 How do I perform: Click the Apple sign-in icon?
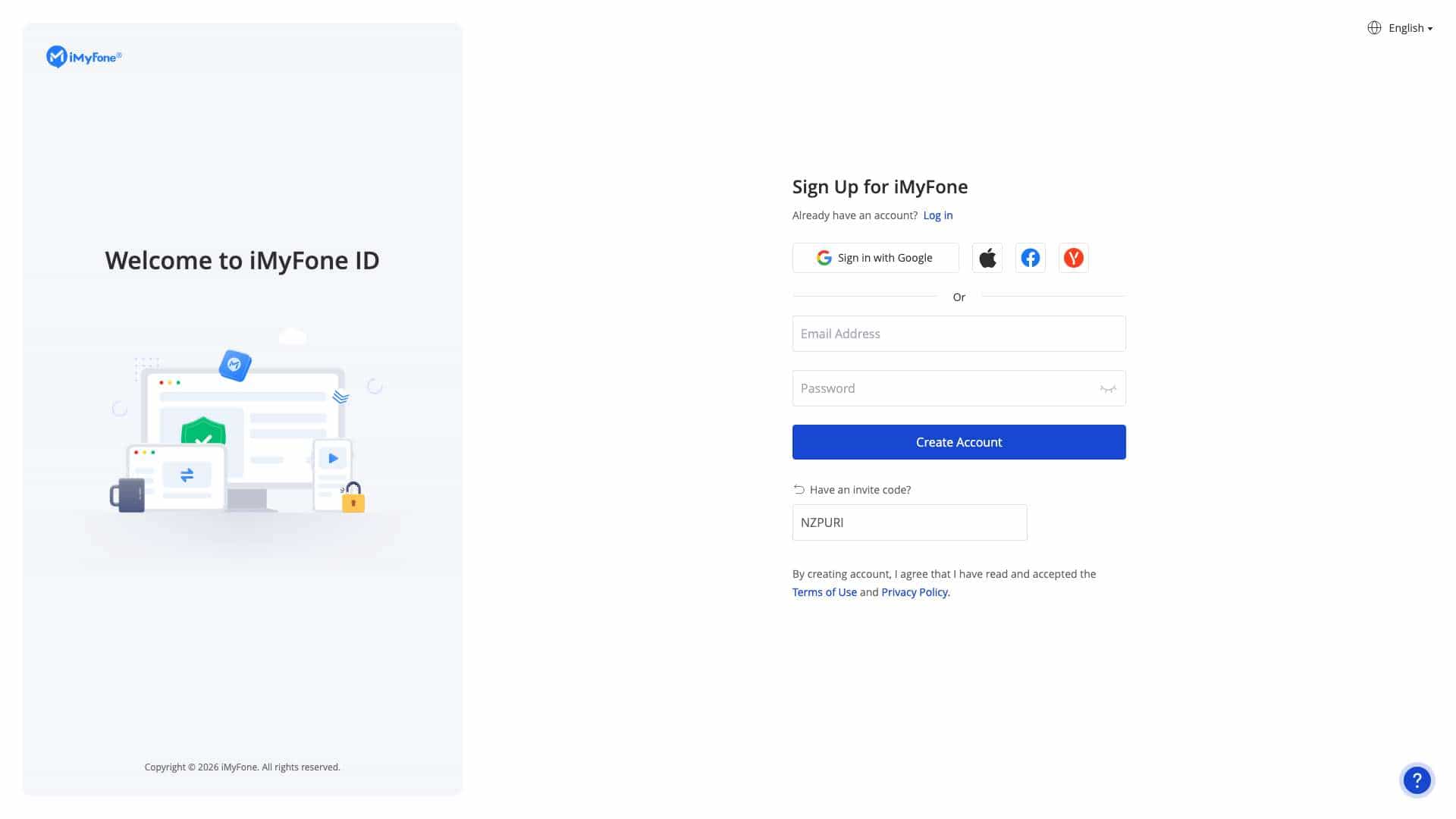point(987,258)
